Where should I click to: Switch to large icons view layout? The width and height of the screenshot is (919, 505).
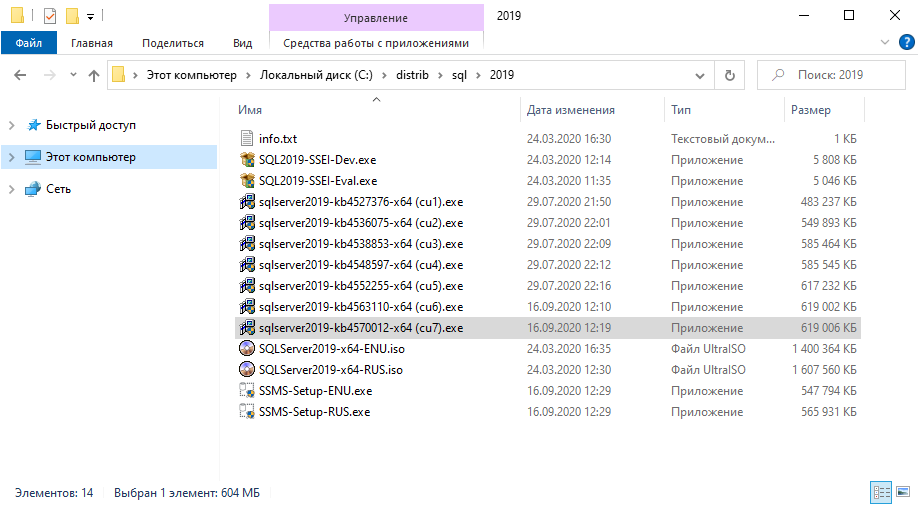903,492
